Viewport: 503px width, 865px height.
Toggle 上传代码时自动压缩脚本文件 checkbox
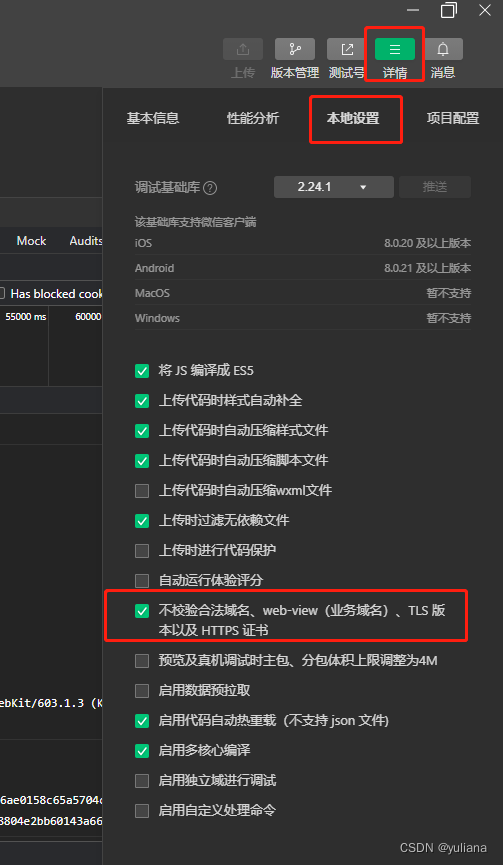[x=142, y=460]
